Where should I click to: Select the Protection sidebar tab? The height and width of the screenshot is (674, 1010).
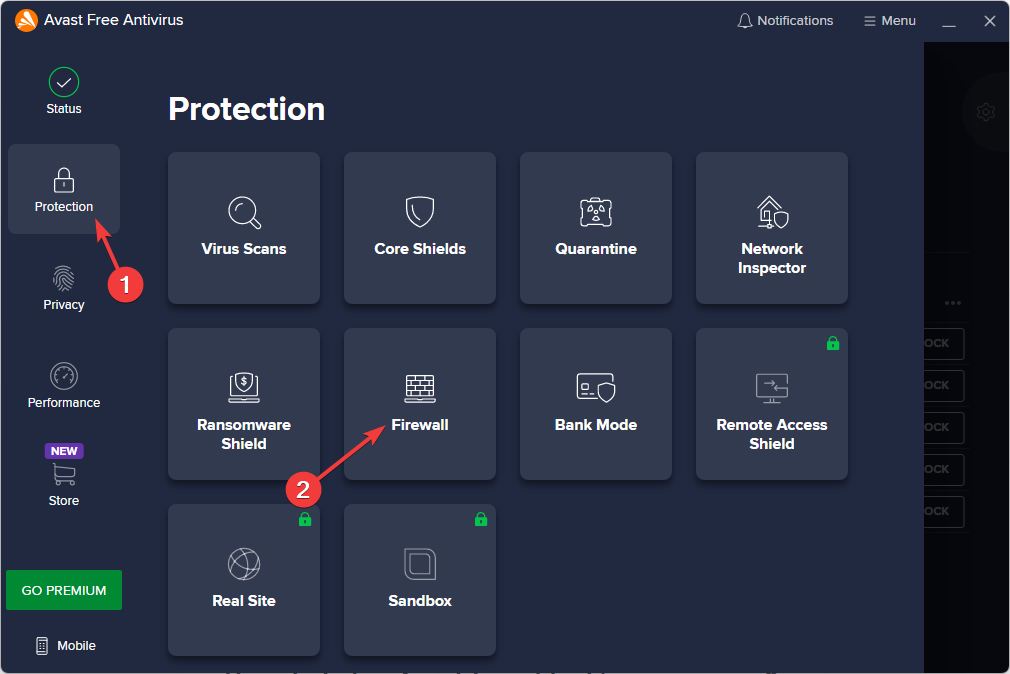(64, 189)
